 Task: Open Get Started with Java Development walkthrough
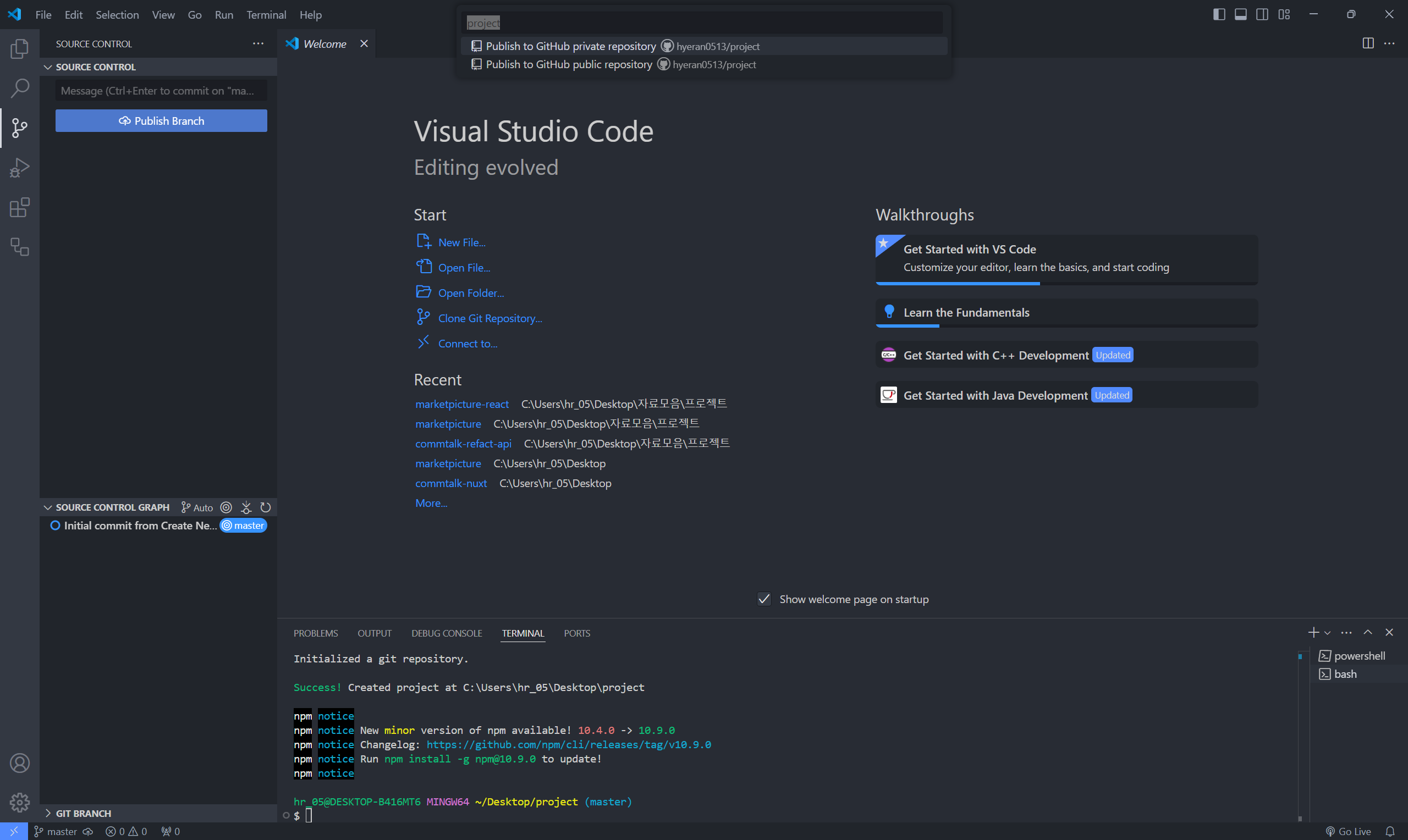pos(1066,395)
